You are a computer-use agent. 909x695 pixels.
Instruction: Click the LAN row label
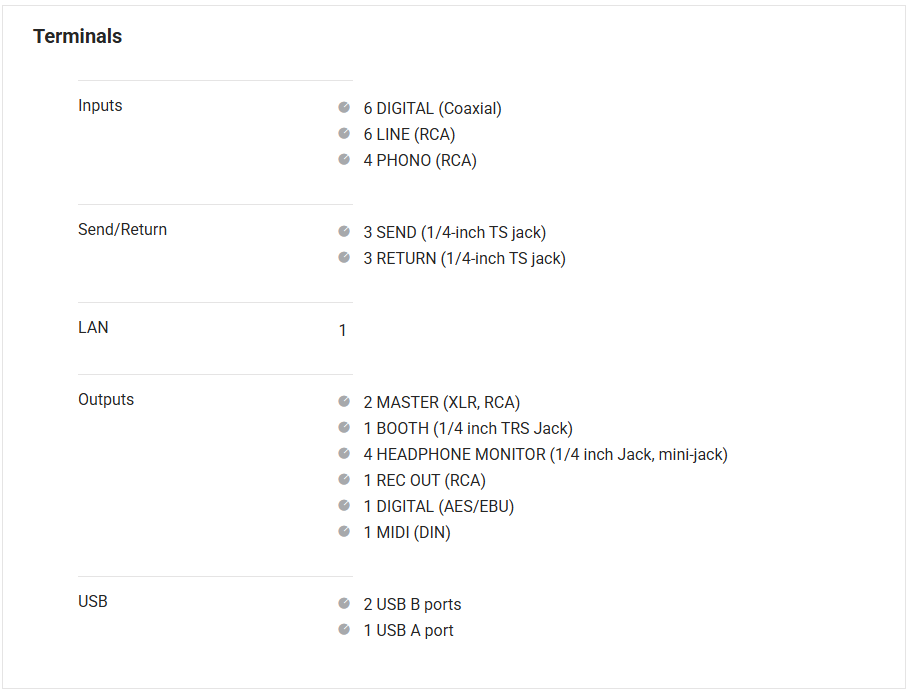[x=93, y=328]
